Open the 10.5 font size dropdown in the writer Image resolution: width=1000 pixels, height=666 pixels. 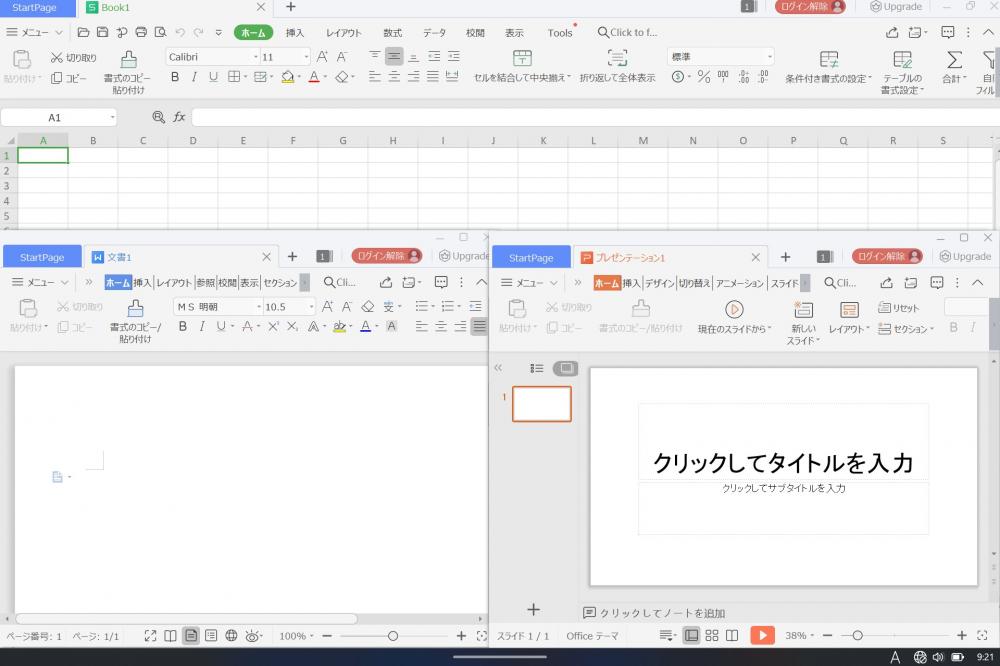(311, 307)
